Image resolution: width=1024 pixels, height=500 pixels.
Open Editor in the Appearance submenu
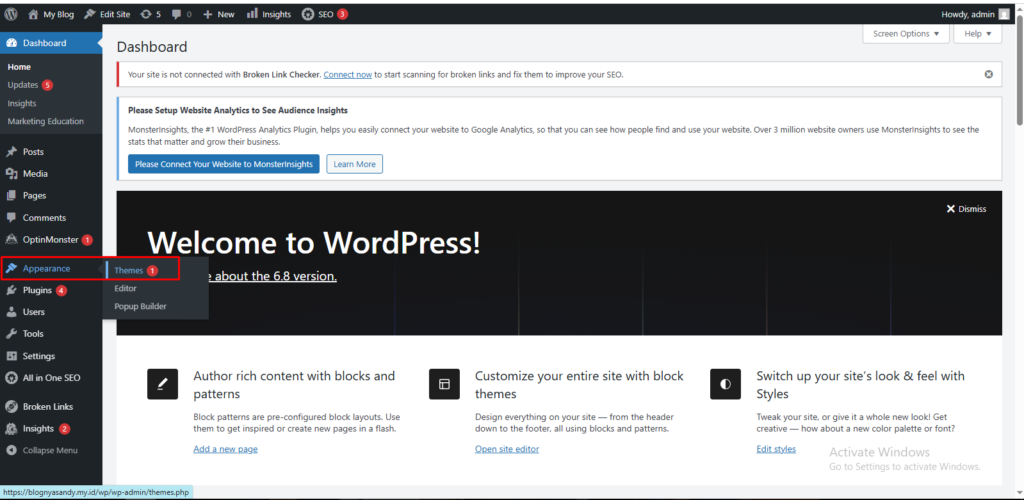(125, 288)
